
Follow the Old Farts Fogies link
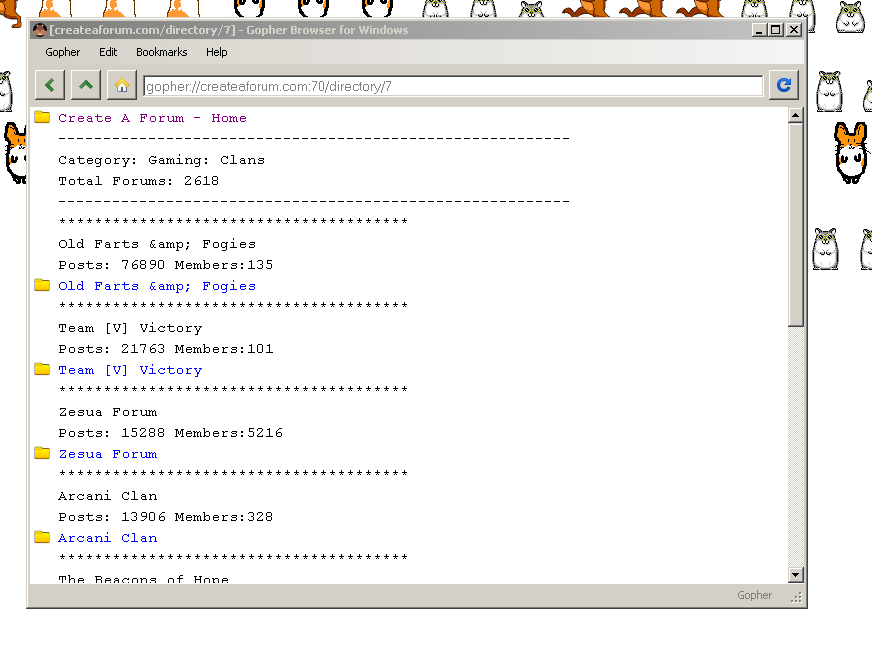pyautogui.click(x=154, y=285)
